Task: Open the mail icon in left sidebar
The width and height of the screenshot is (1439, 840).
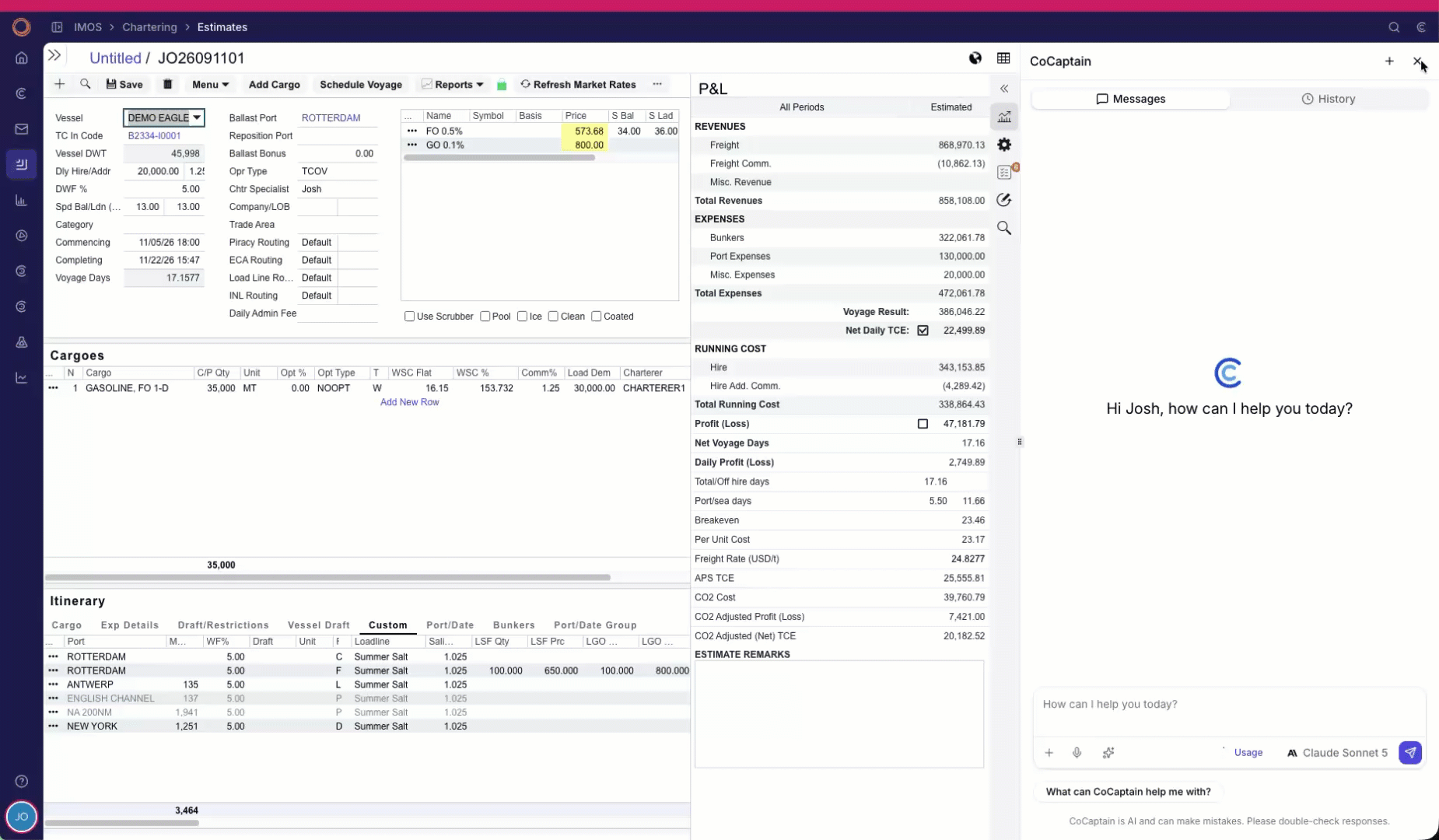Action: click(22, 129)
